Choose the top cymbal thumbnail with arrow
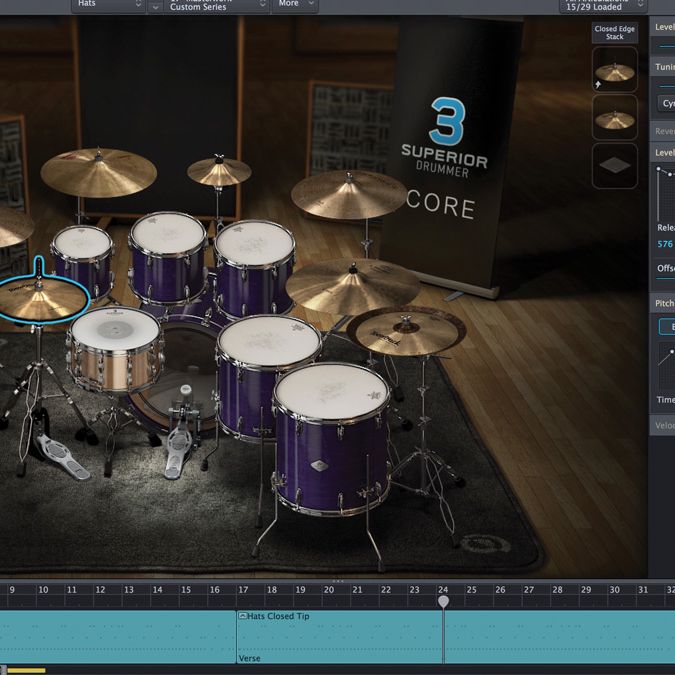Image resolution: width=675 pixels, height=675 pixels. click(x=614, y=70)
